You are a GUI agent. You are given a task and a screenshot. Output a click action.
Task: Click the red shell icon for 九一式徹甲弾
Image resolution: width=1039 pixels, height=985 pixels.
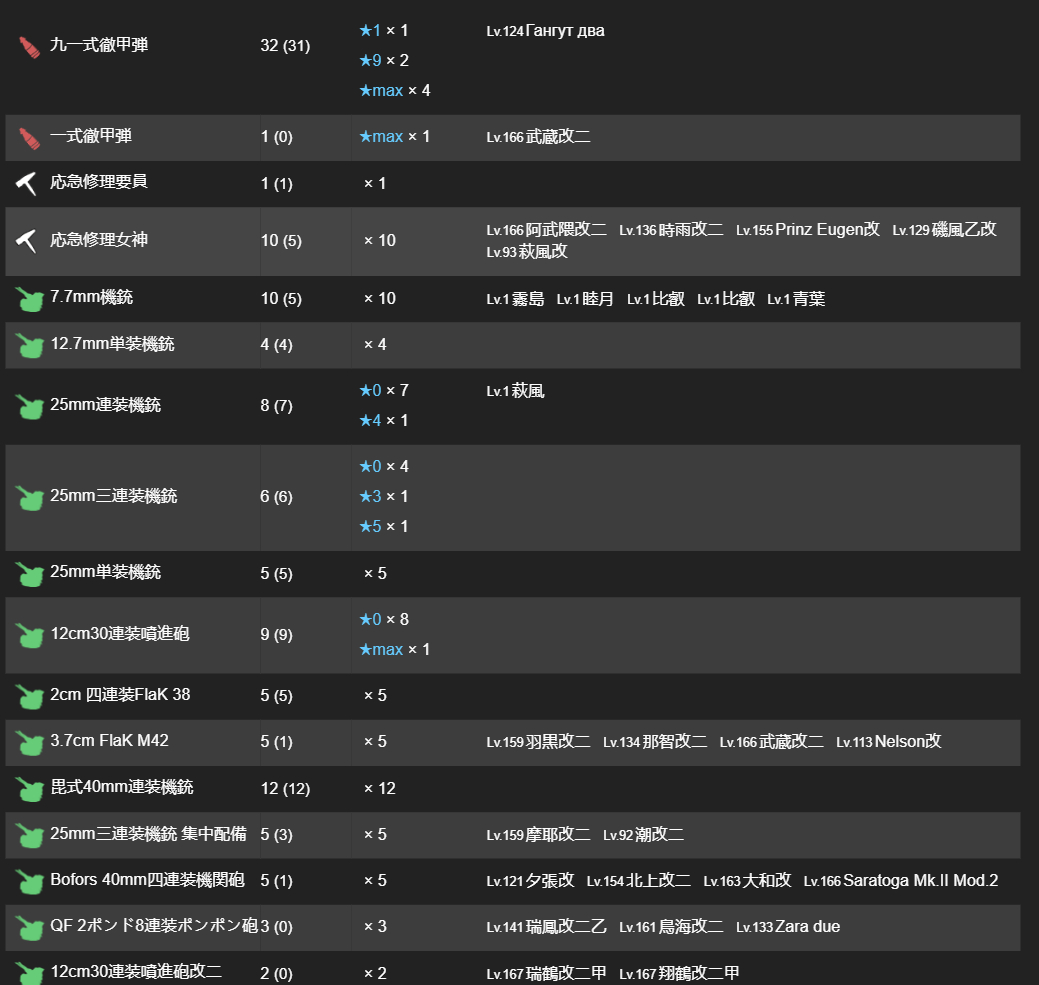point(29,47)
